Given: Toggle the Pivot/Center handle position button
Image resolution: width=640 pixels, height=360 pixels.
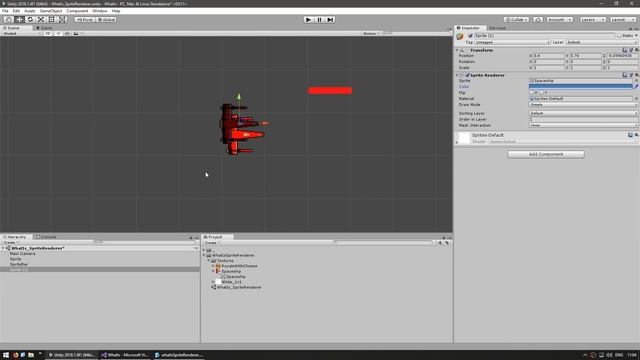Looking at the screenshot, I should pos(84,20).
